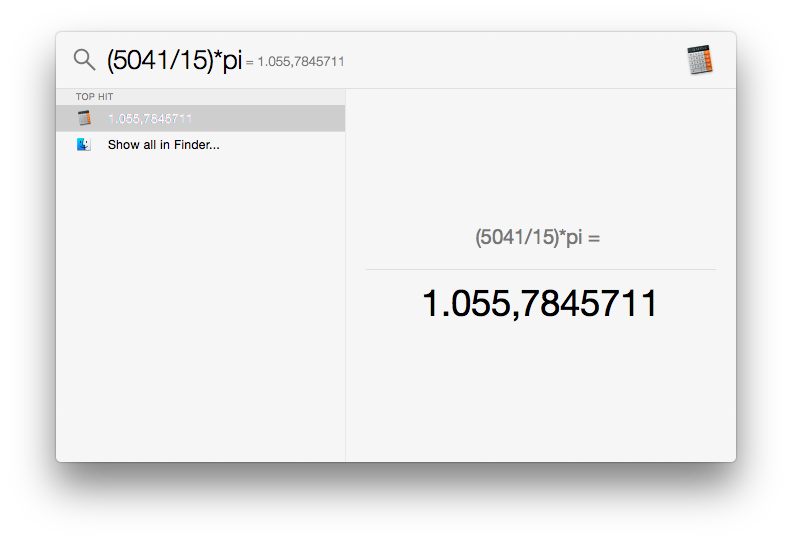Click the inline result after the query
The height and width of the screenshot is (542, 792).
click(x=295, y=62)
